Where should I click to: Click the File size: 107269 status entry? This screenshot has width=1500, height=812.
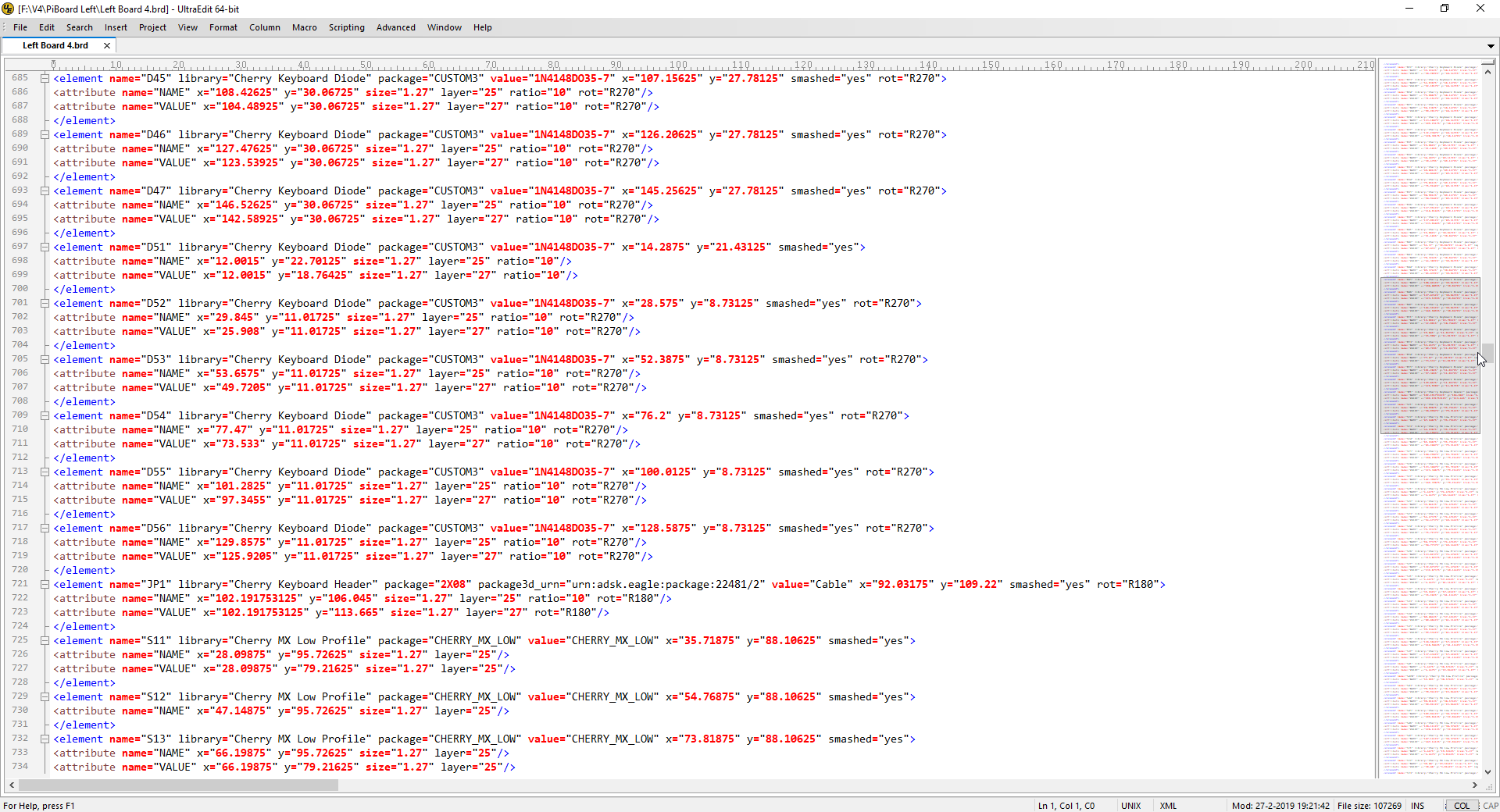coord(1370,806)
